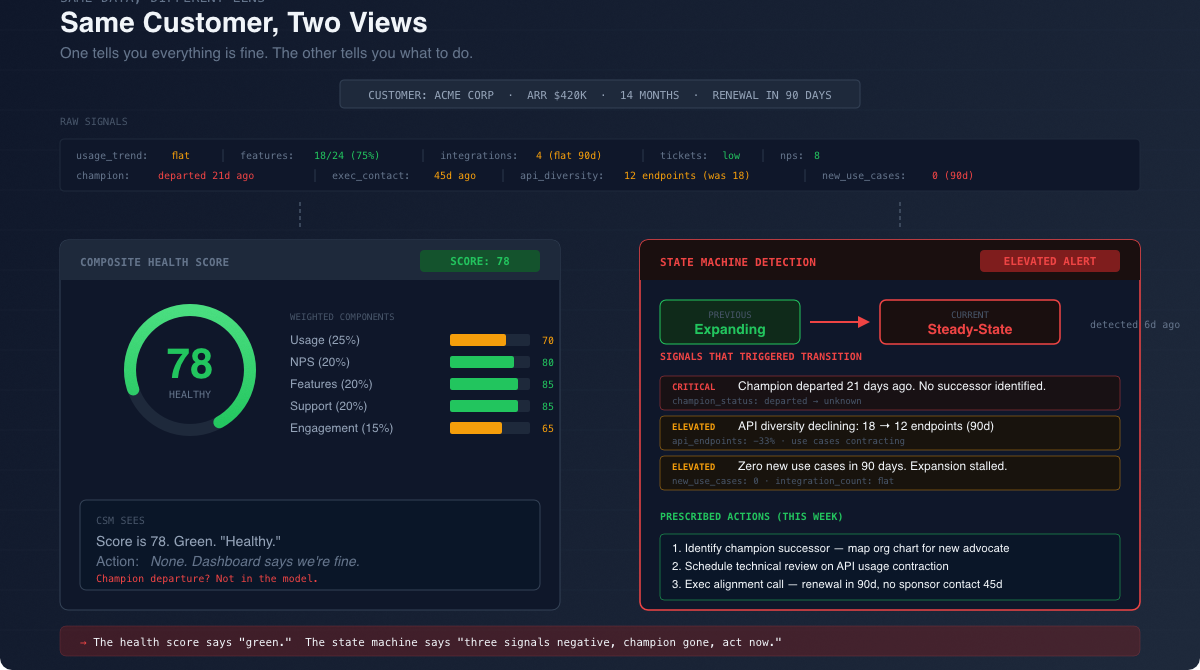The image size is (1200, 670).
Task: Click champion value 'departed 21d ago'
Action: coord(206,175)
